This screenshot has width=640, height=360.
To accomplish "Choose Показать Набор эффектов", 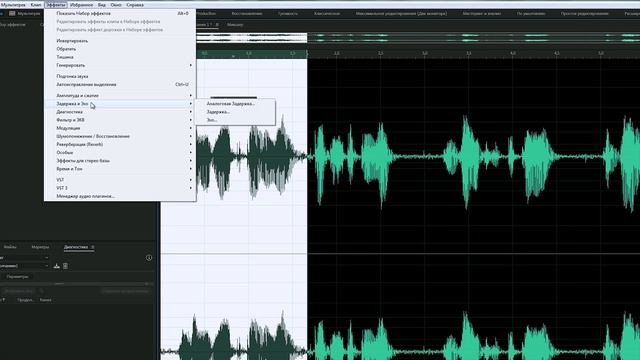I will pyautogui.click(x=120, y=13).
